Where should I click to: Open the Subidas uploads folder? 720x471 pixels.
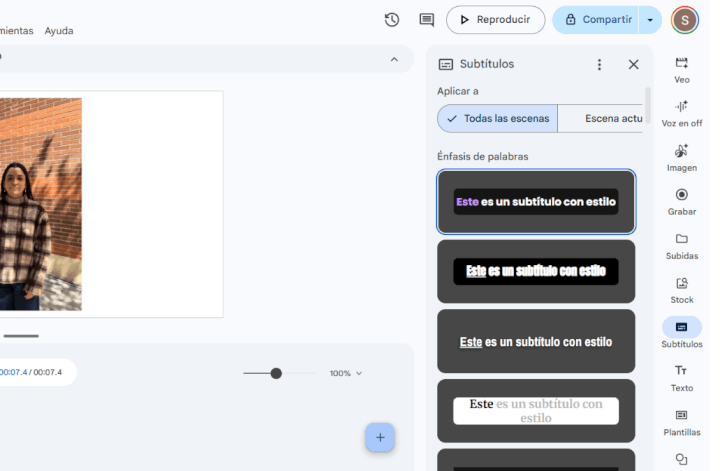[682, 246]
